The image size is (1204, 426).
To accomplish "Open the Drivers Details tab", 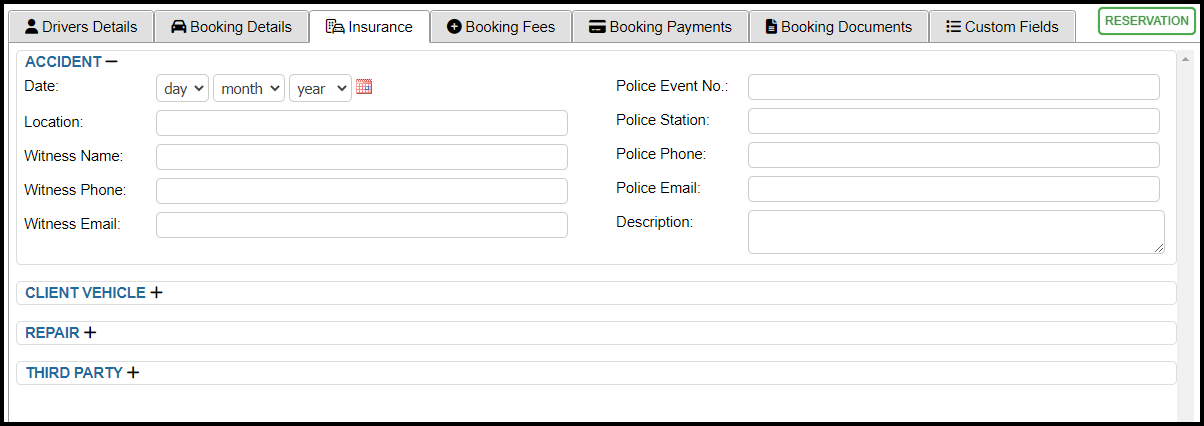I will click(x=85, y=27).
